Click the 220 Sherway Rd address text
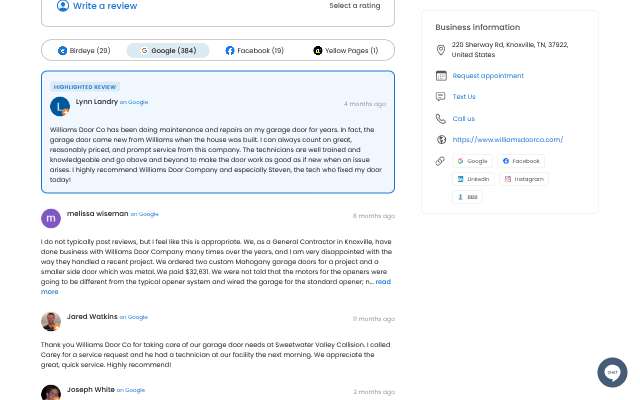This screenshot has width=640, height=400. (510, 49)
